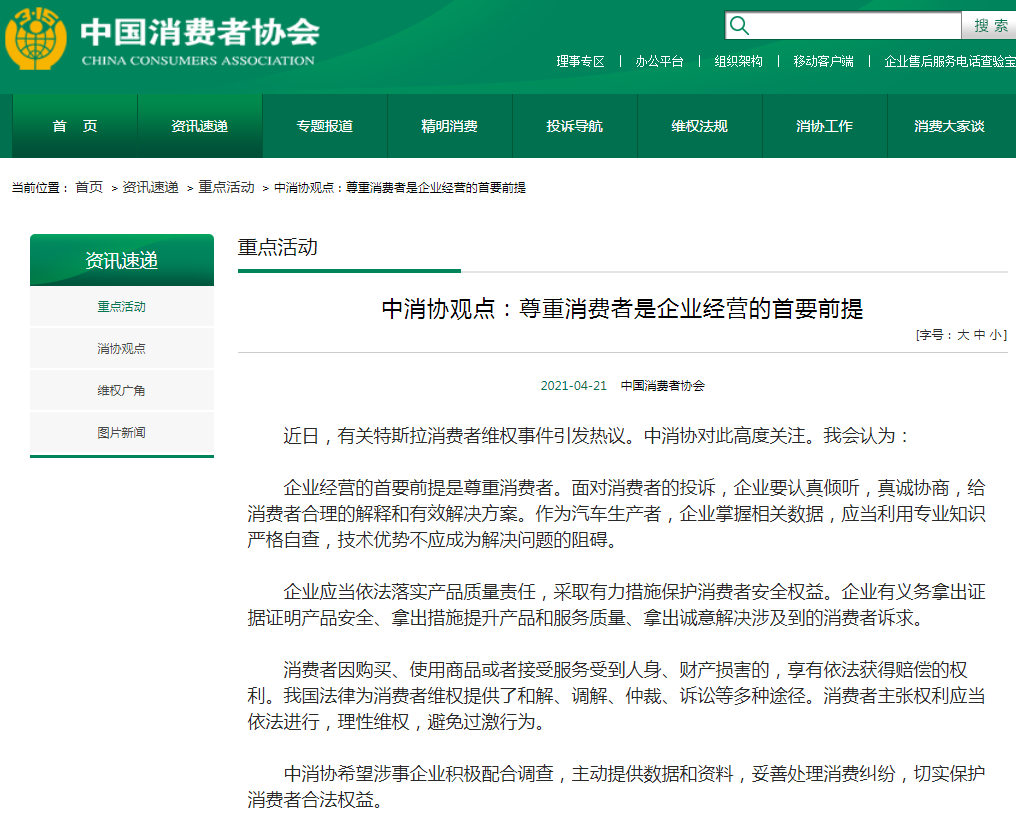The height and width of the screenshot is (813, 1016).
Task: Click the China Consumers Association logo
Action: 162,38
